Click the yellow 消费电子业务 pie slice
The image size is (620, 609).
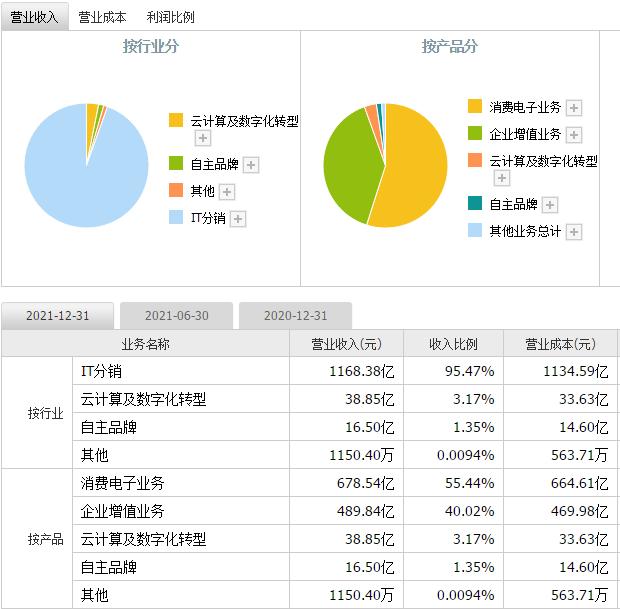tap(415, 166)
